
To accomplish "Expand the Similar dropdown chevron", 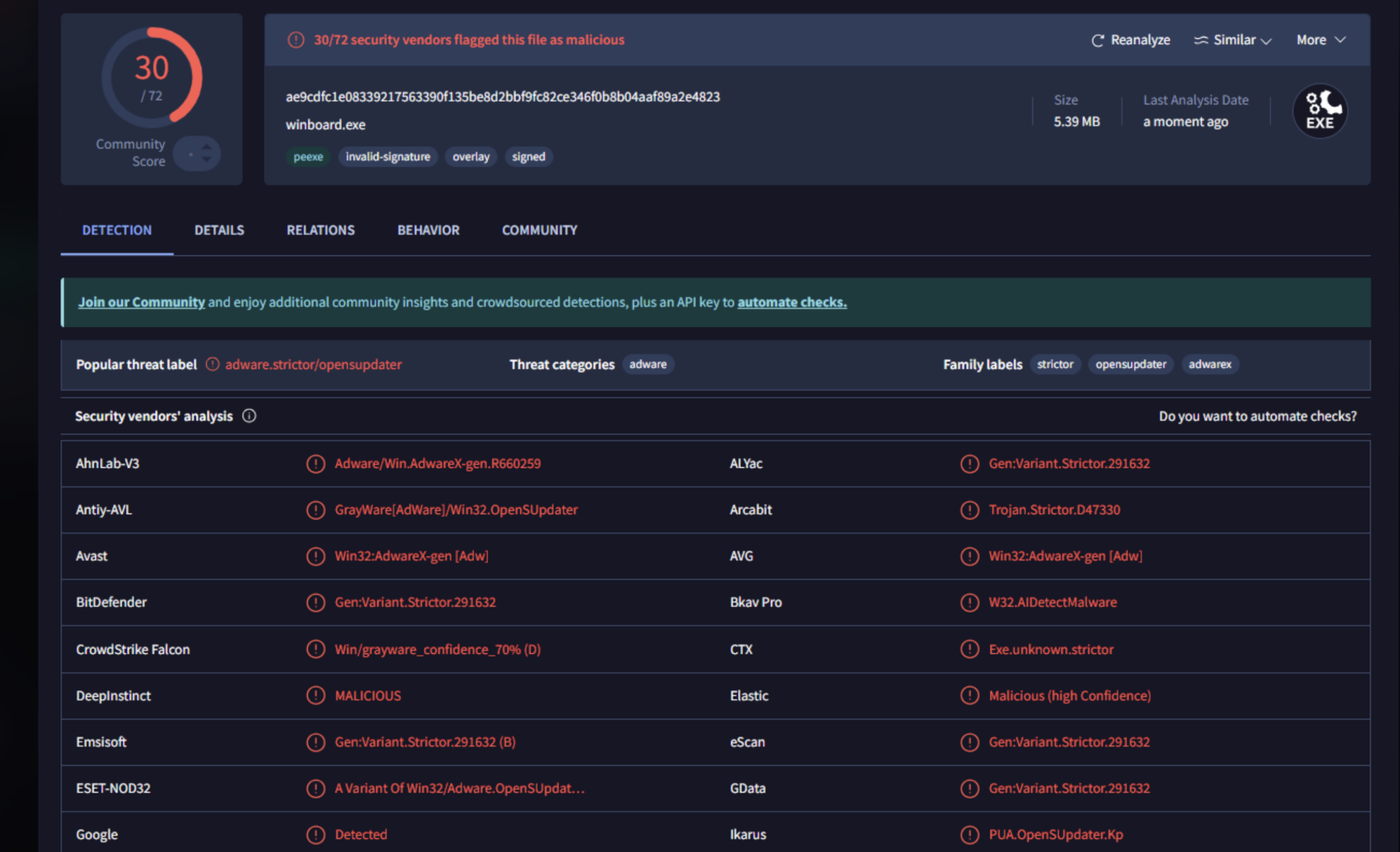I will (1266, 41).
